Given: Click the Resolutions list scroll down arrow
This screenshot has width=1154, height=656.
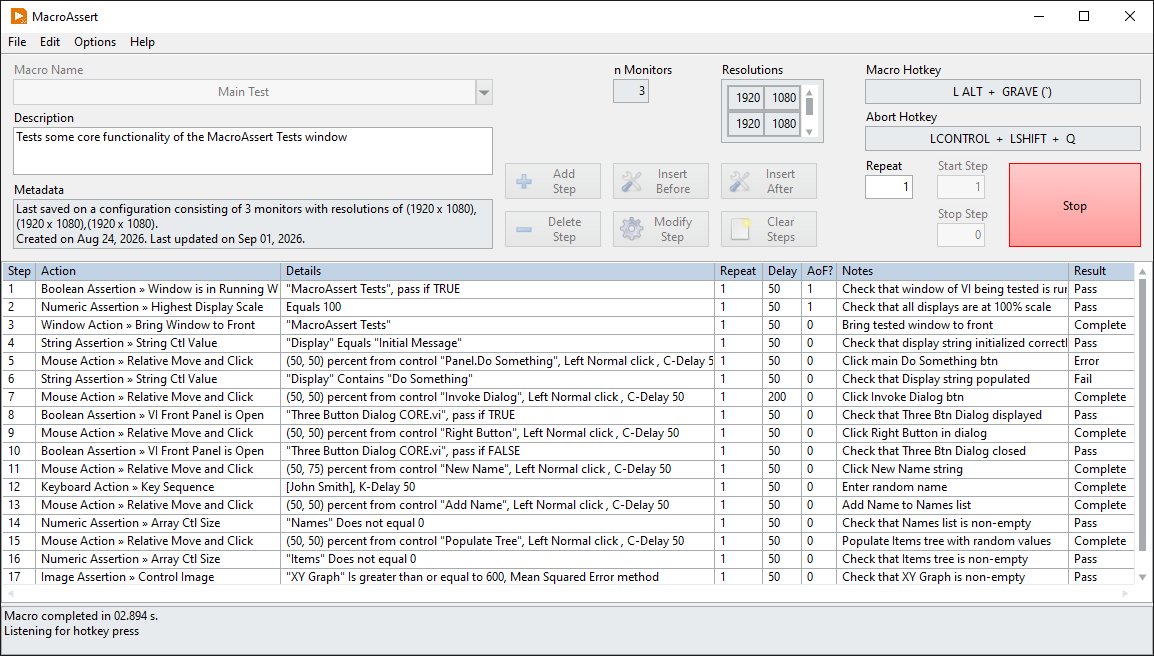Looking at the screenshot, I should [x=809, y=133].
